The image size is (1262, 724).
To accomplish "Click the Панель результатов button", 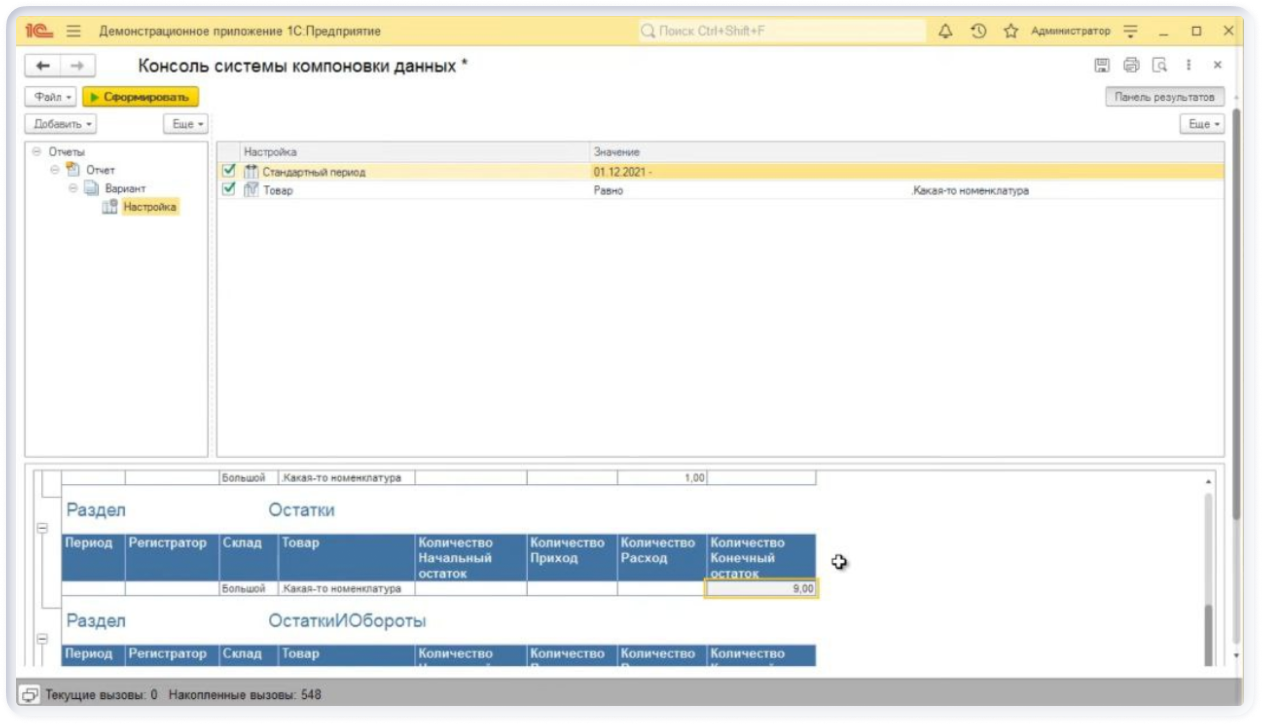I will pyautogui.click(x=1164, y=97).
